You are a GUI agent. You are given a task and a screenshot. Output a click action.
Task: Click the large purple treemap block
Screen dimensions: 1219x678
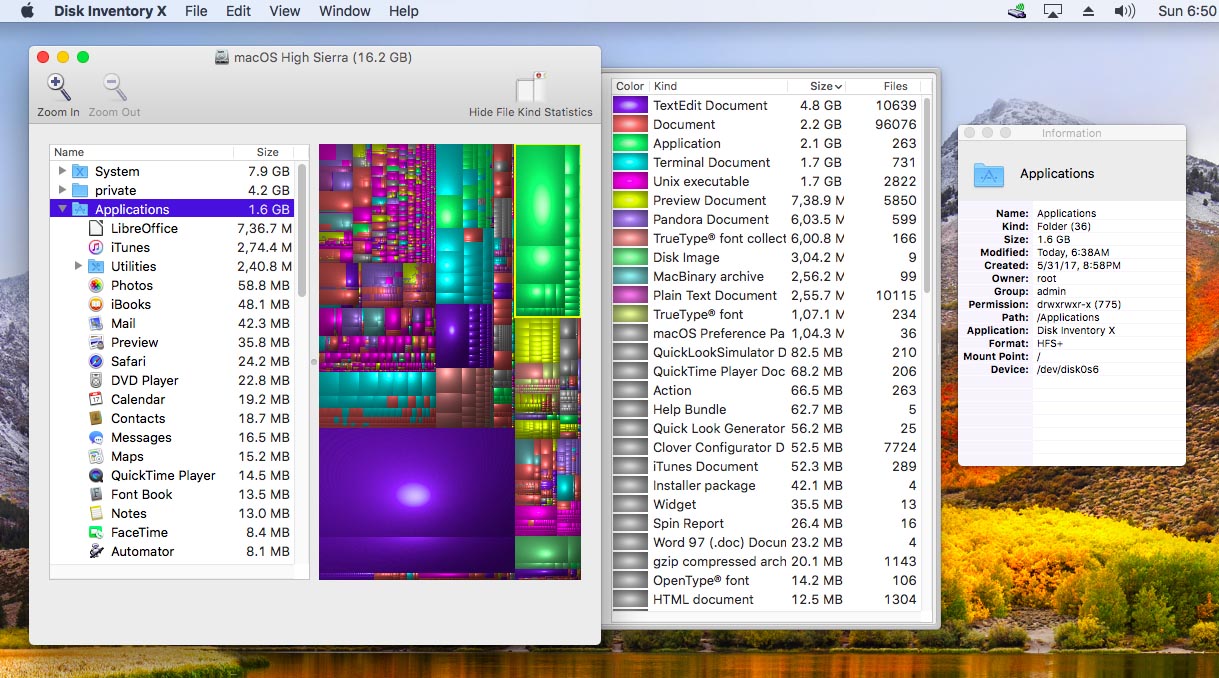414,494
